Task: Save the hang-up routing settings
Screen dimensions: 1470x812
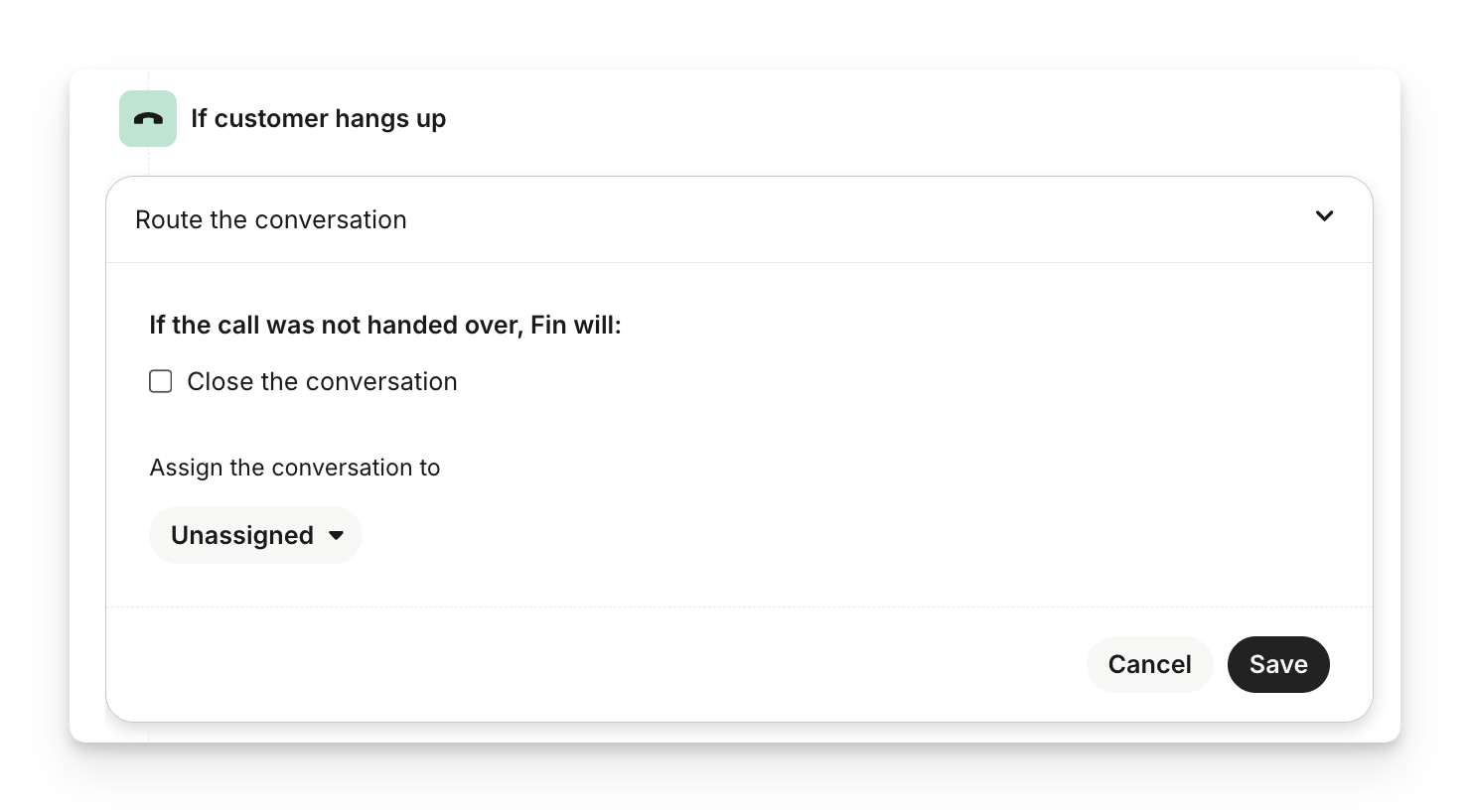Action: click(1277, 664)
